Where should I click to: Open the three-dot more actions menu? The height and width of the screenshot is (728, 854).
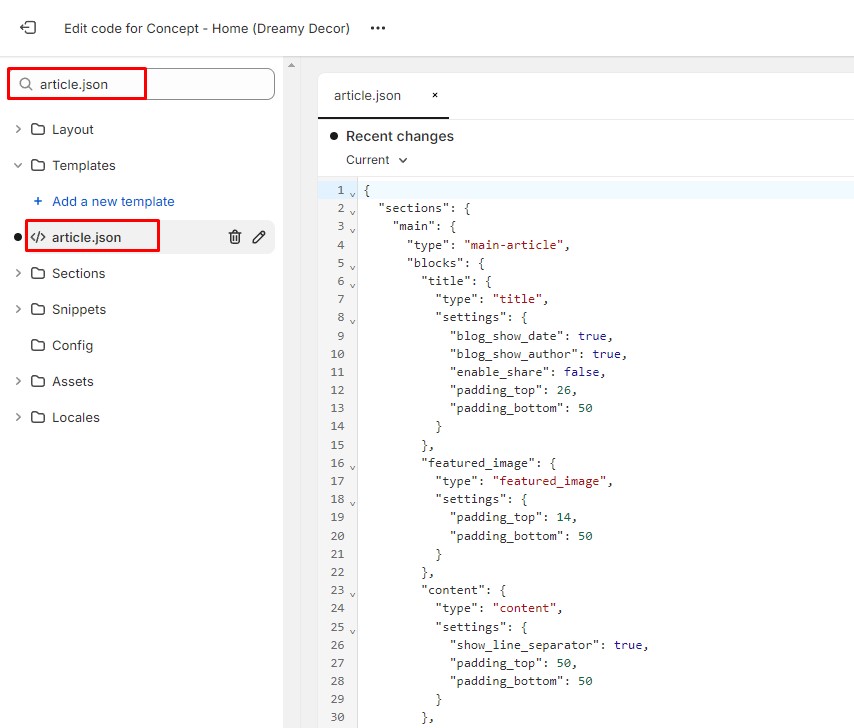(378, 28)
